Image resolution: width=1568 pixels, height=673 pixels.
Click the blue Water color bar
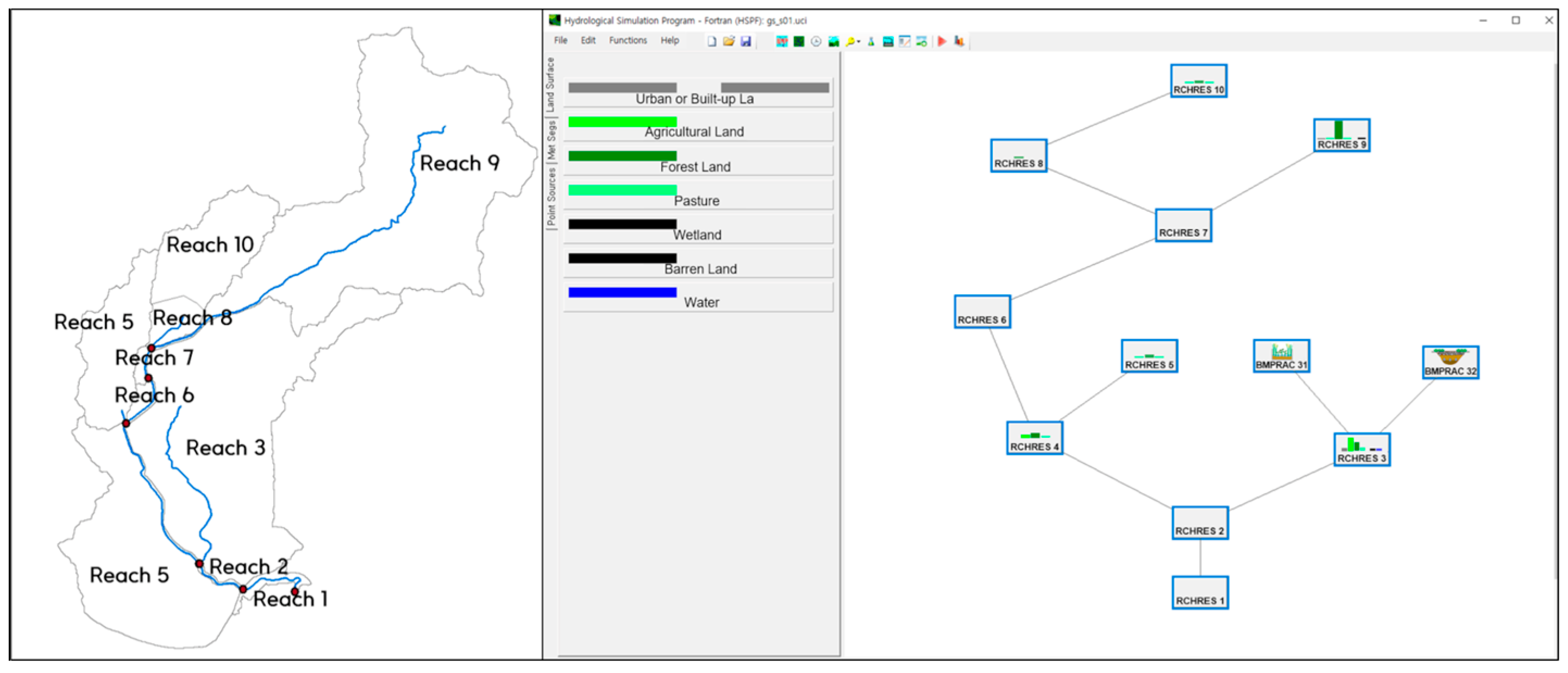pyautogui.click(x=622, y=293)
